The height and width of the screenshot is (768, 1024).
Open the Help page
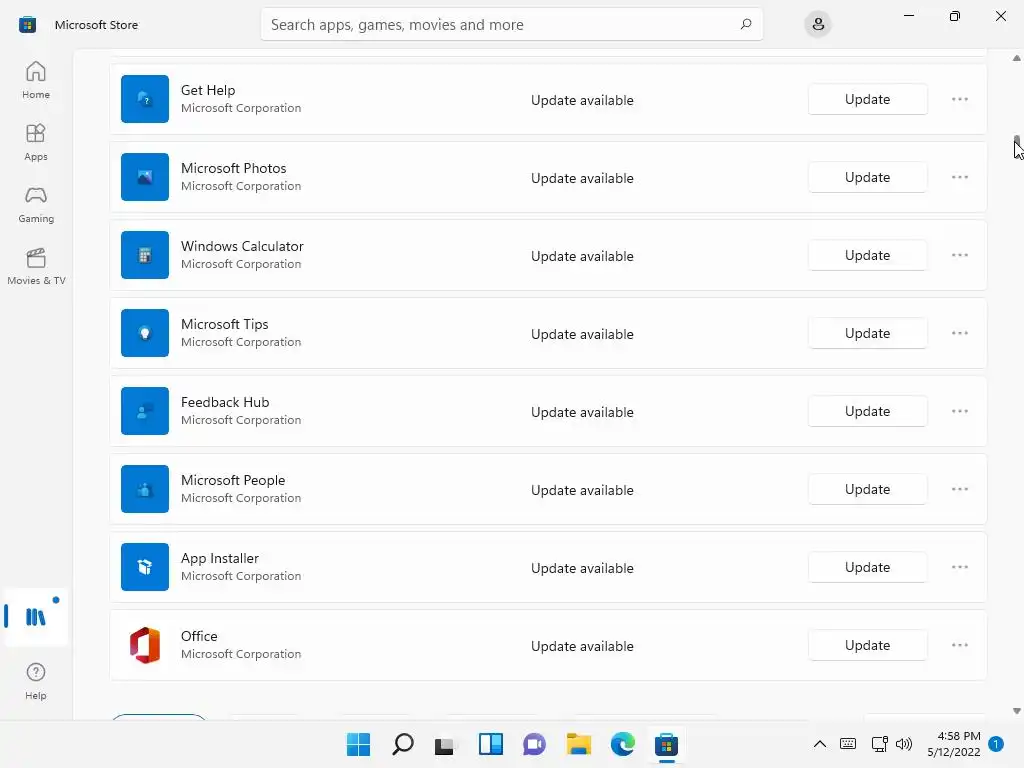(36, 681)
